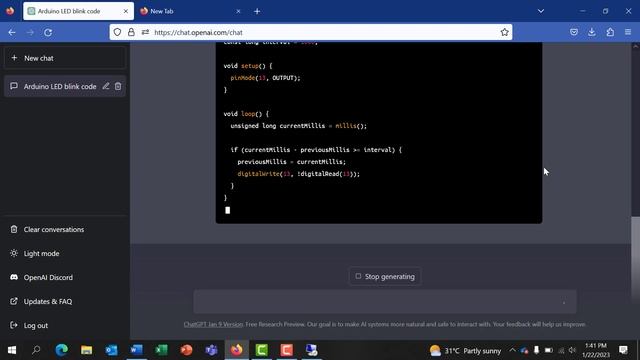
Task: Click the address bar URL
Action: click(x=198, y=32)
